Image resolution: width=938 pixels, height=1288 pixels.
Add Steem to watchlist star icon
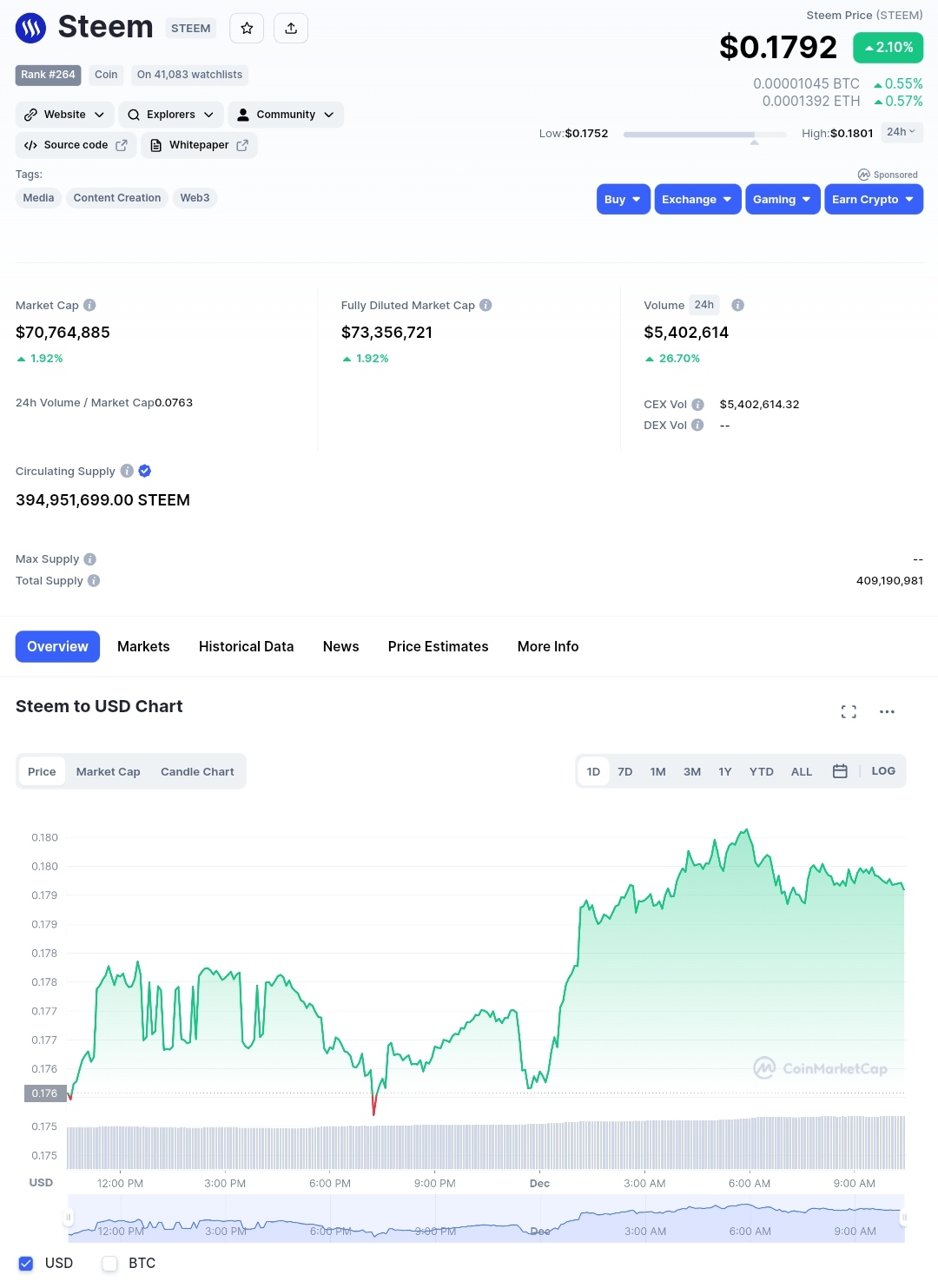(247, 29)
